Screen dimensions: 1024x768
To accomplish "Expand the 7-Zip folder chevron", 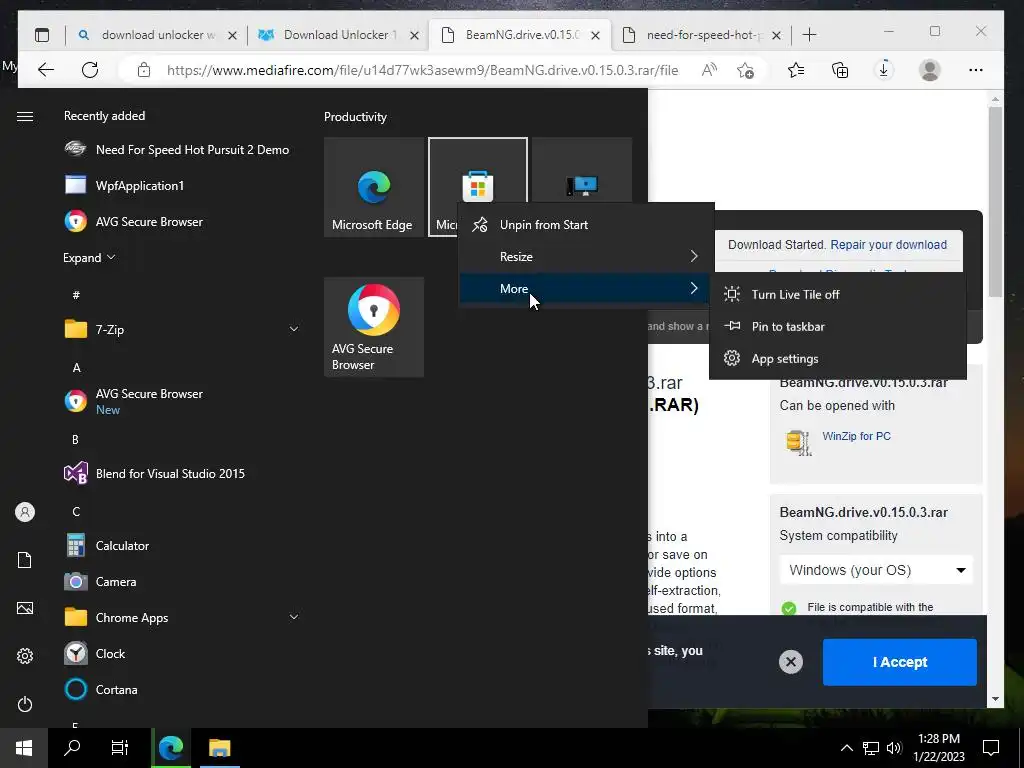I will (294, 329).
